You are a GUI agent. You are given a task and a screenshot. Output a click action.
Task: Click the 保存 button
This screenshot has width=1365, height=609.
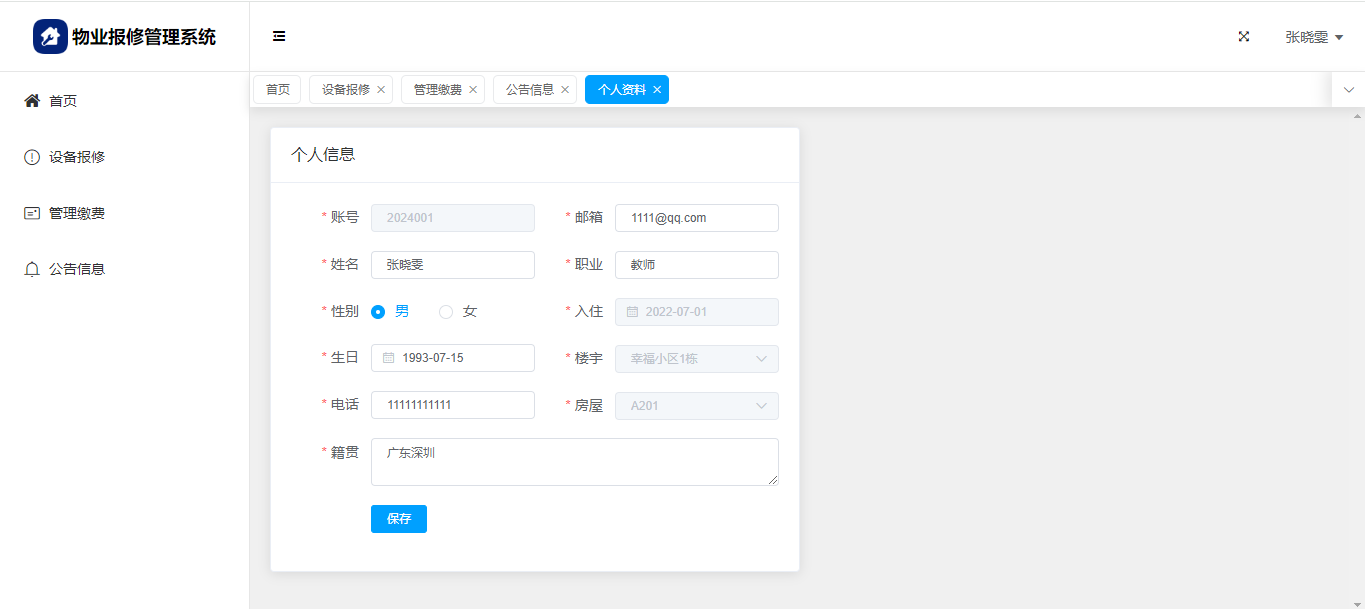tap(398, 519)
